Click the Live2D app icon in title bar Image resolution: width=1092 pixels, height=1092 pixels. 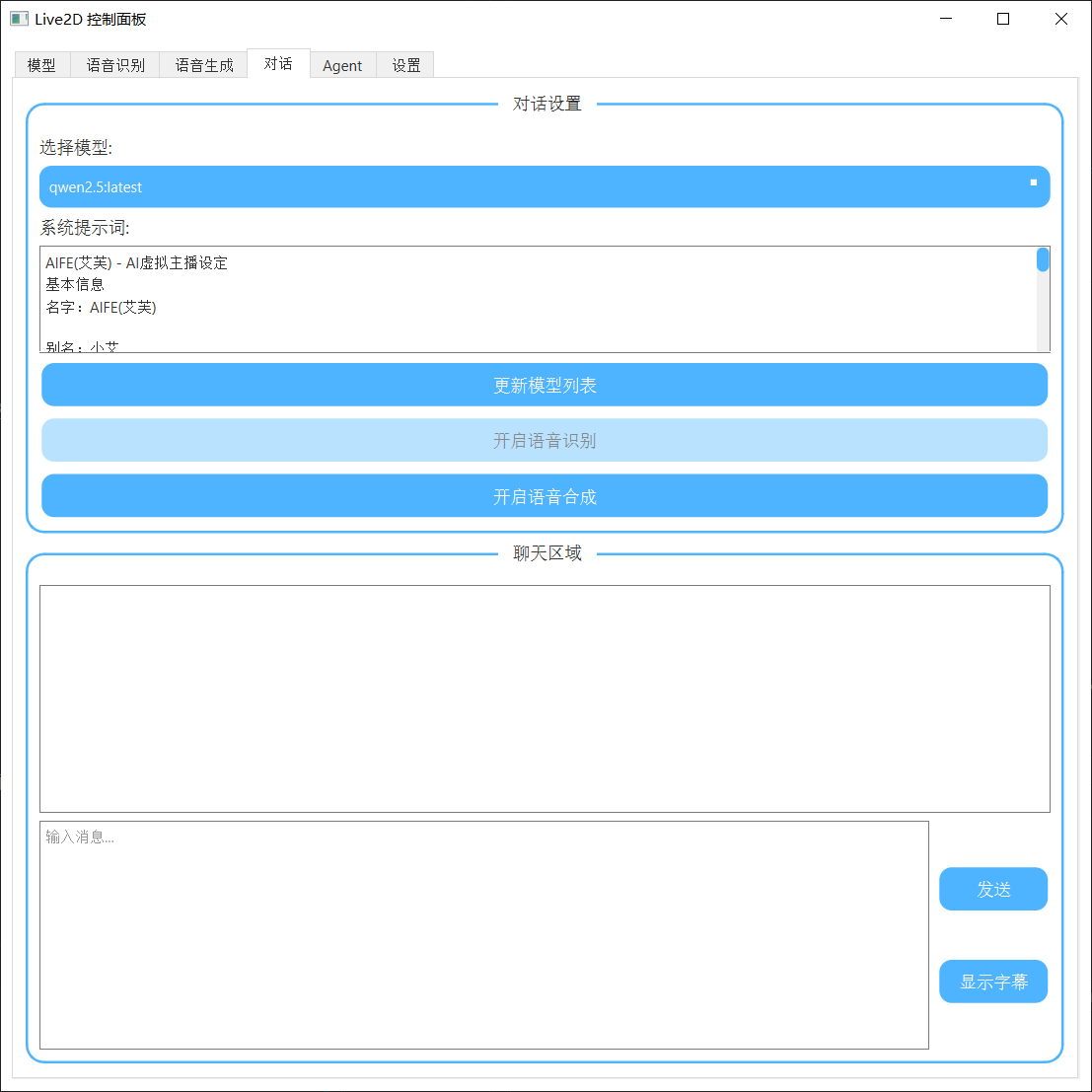coord(19,19)
